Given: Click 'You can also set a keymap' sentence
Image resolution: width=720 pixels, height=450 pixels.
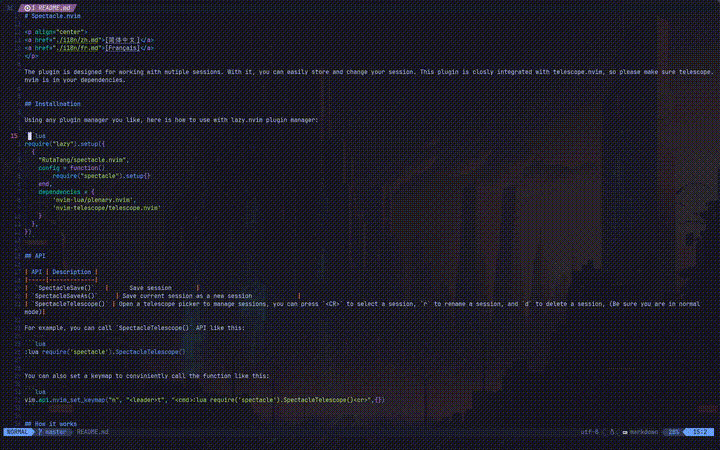Looking at the screenshot, I should pos(147,376).
